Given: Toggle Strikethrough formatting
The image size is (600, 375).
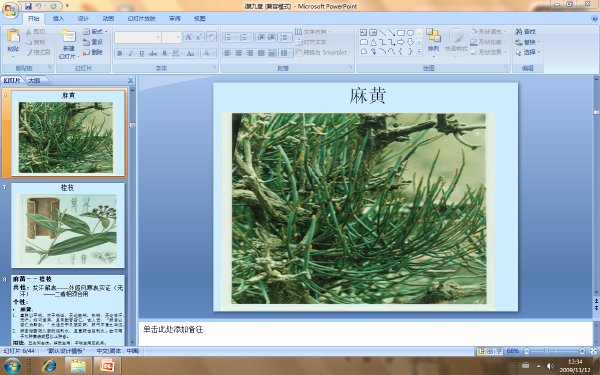Looking at the screenshot, I should pyautogui.click(x=153, y=54).
